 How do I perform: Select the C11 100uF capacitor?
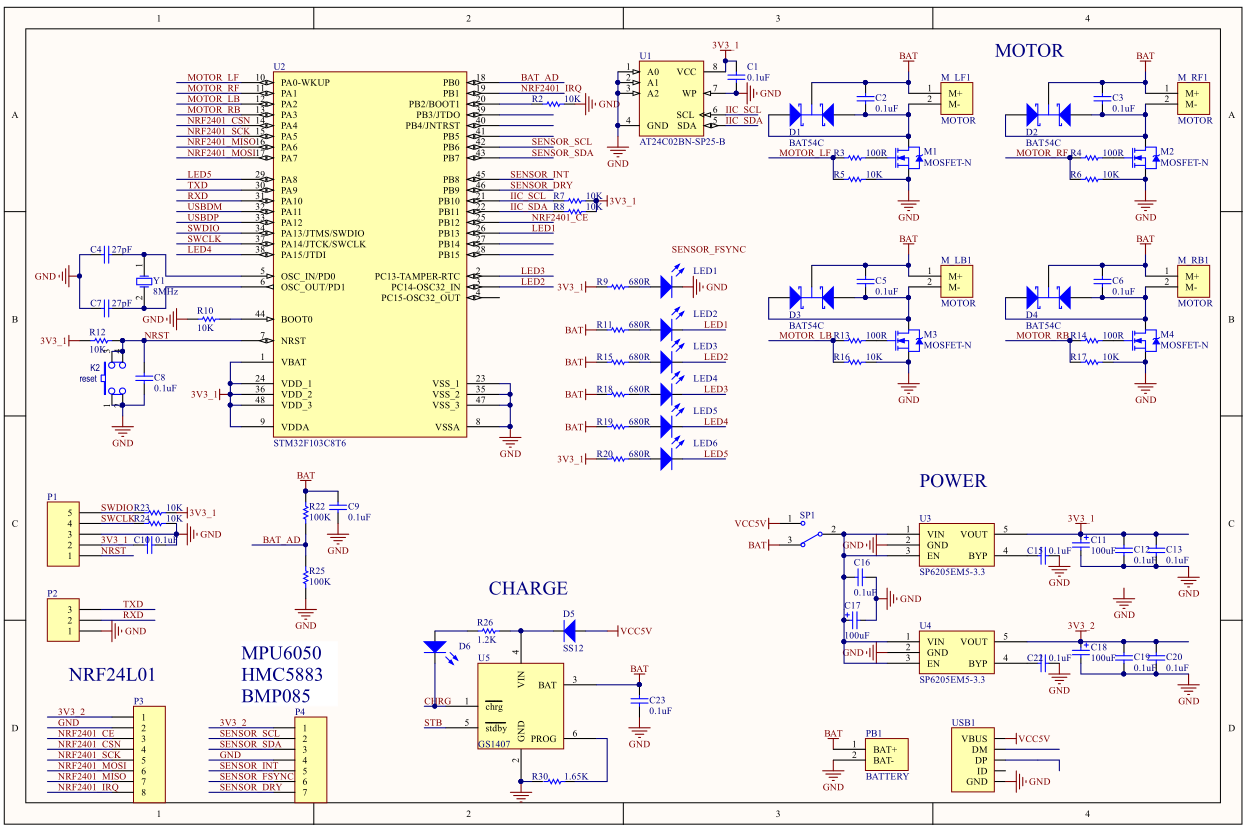(1081, 544)
